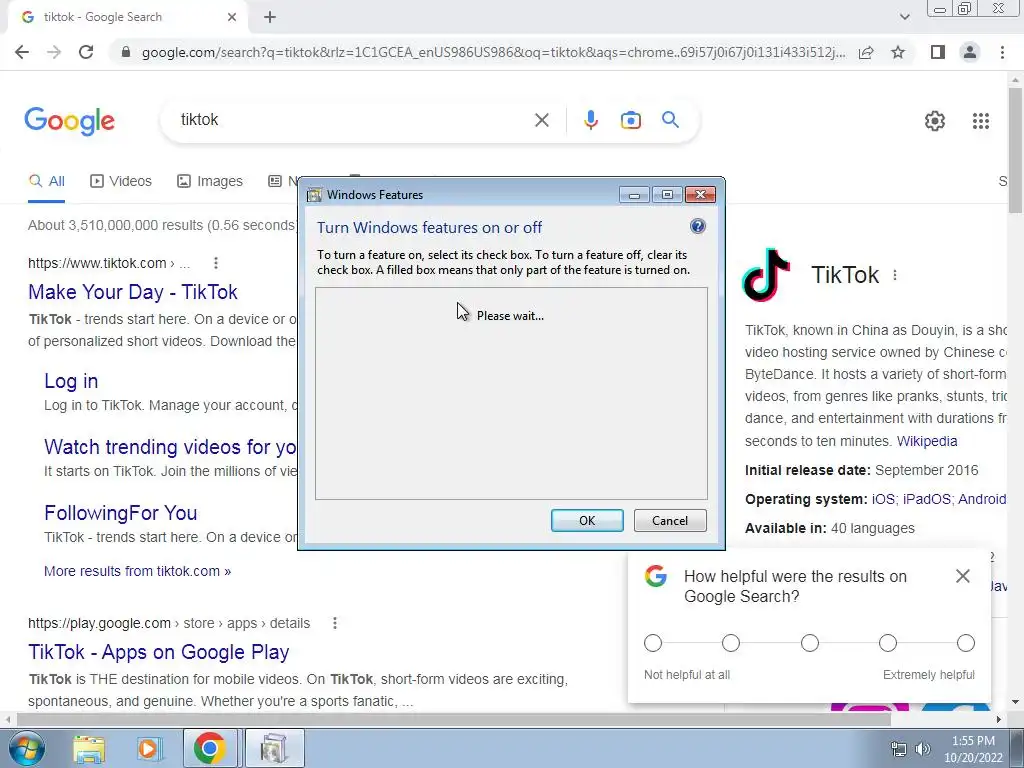Click the blue magnifier search button

[x=670, y=120]
